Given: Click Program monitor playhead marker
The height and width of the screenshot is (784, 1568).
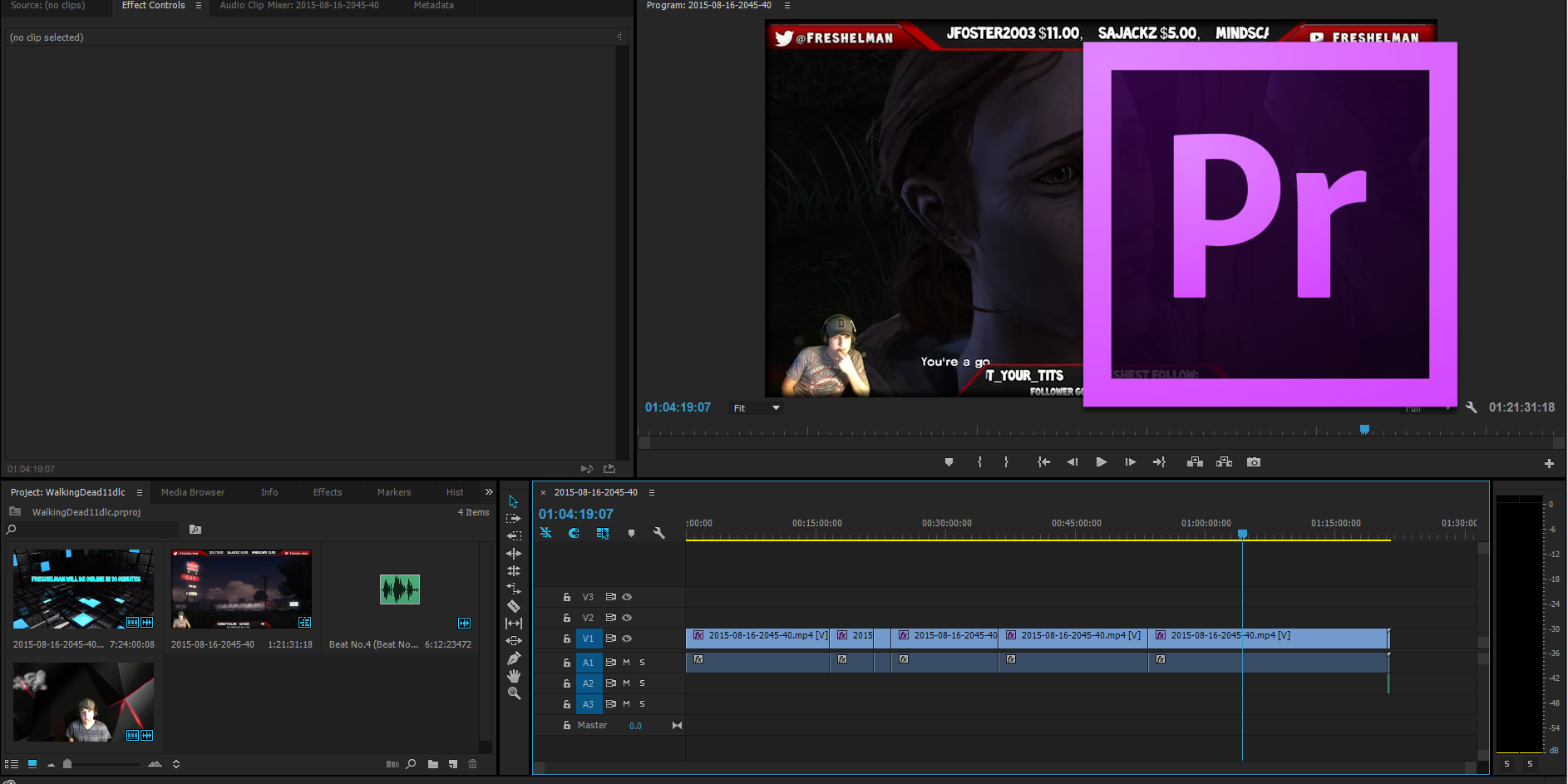Looking at the screenshot, I should (x=1364, y=430).
